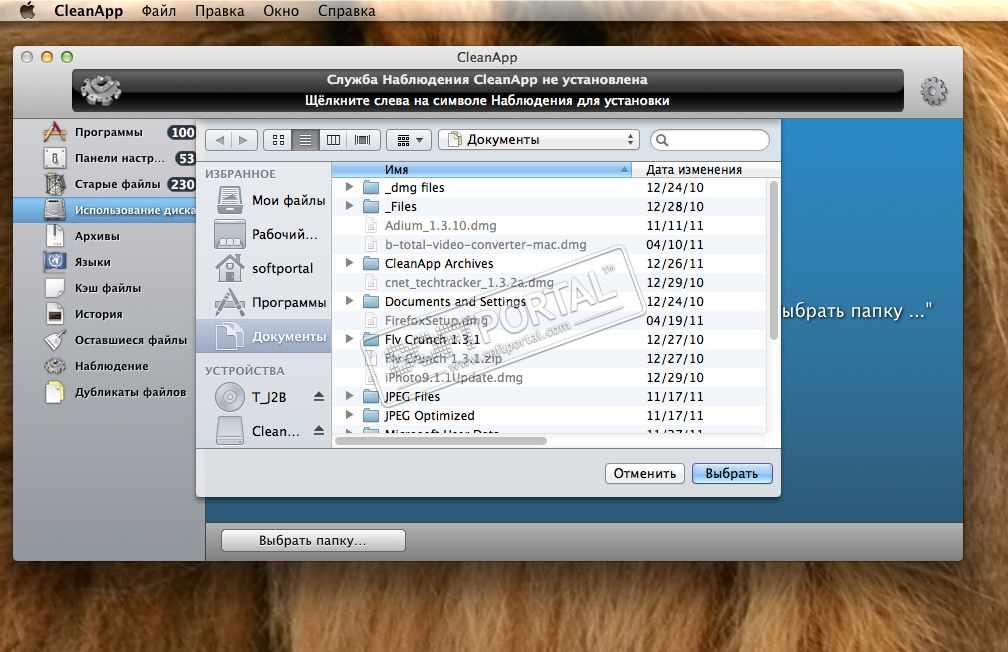Viewport: 1008px width, 652px height.
Task: Switch file dialog to icon view
Action: pyautogui.click(x=278, y=140)
